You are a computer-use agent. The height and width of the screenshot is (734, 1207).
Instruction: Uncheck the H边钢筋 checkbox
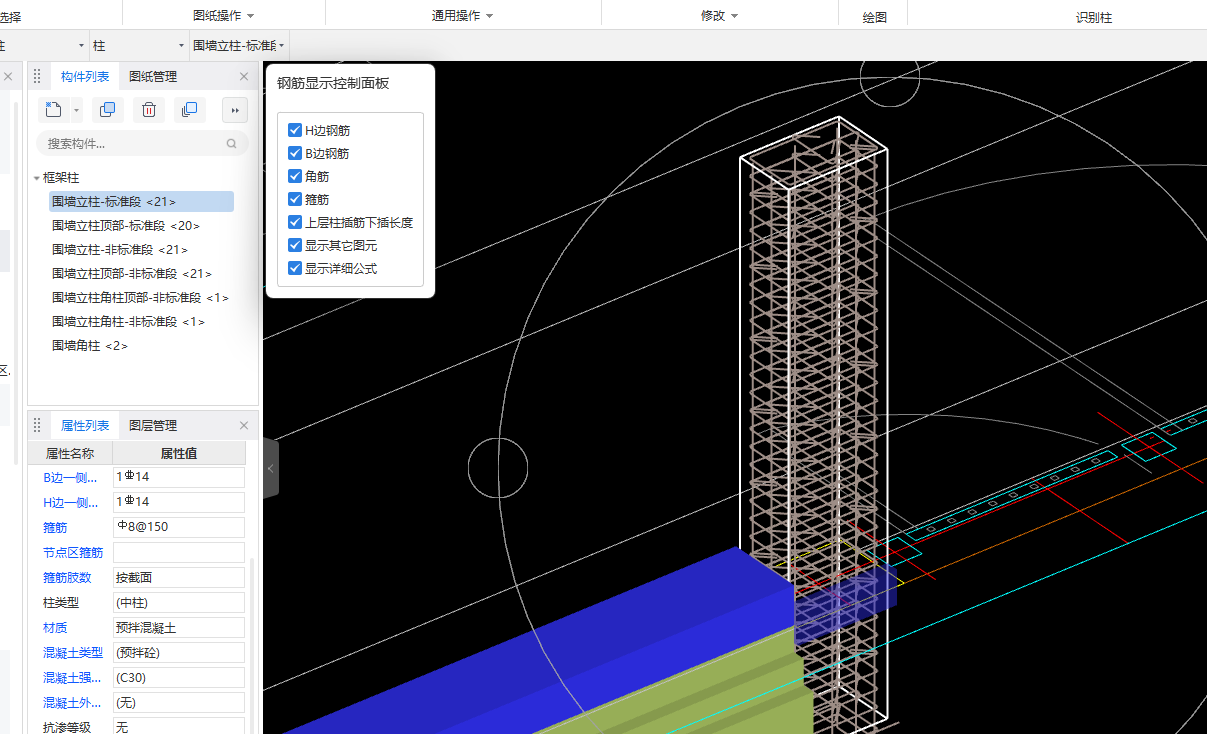[x=295, y=130]
